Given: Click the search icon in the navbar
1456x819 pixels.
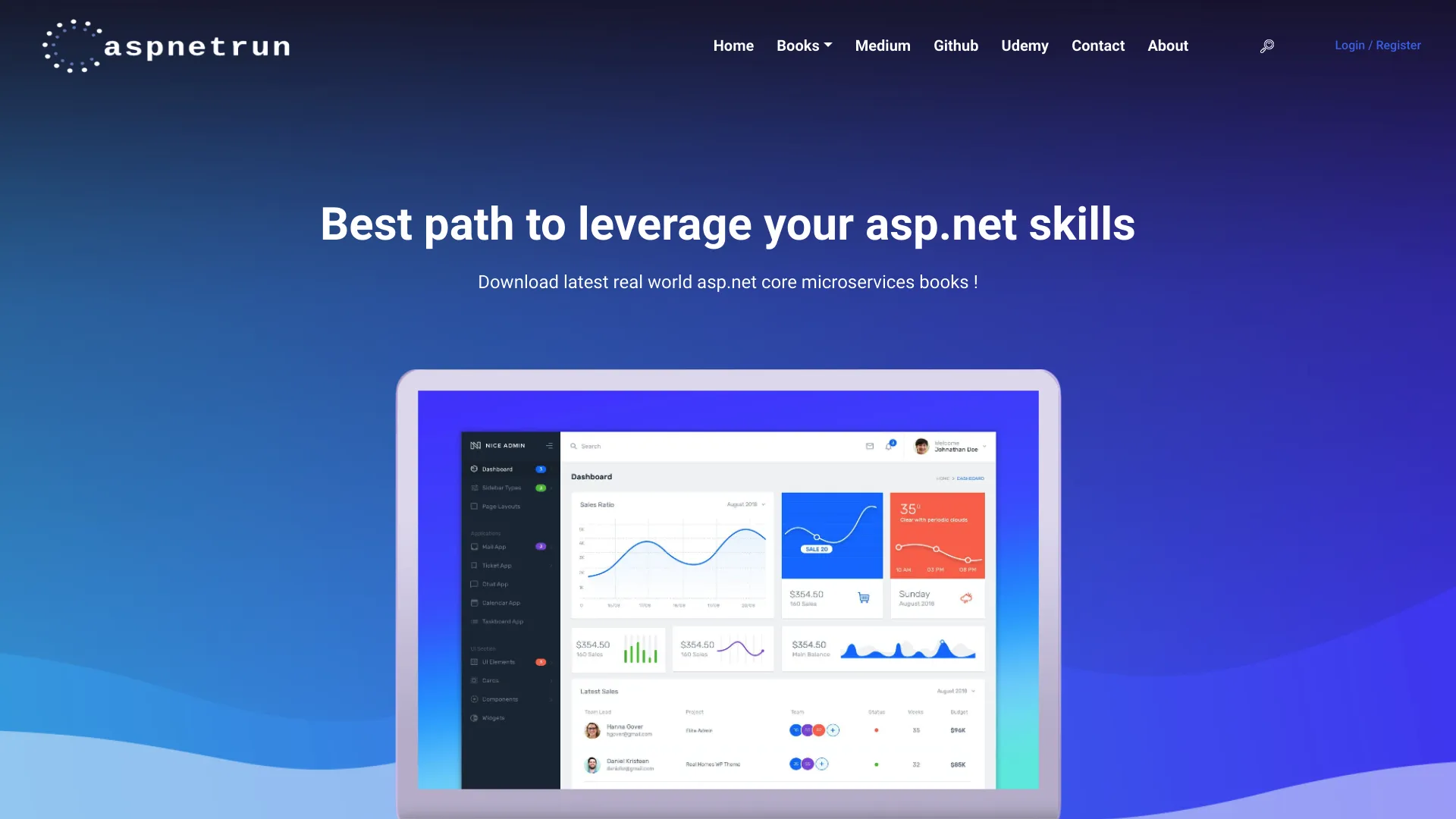Looking at the screenshot, I should pos(1267,45).
